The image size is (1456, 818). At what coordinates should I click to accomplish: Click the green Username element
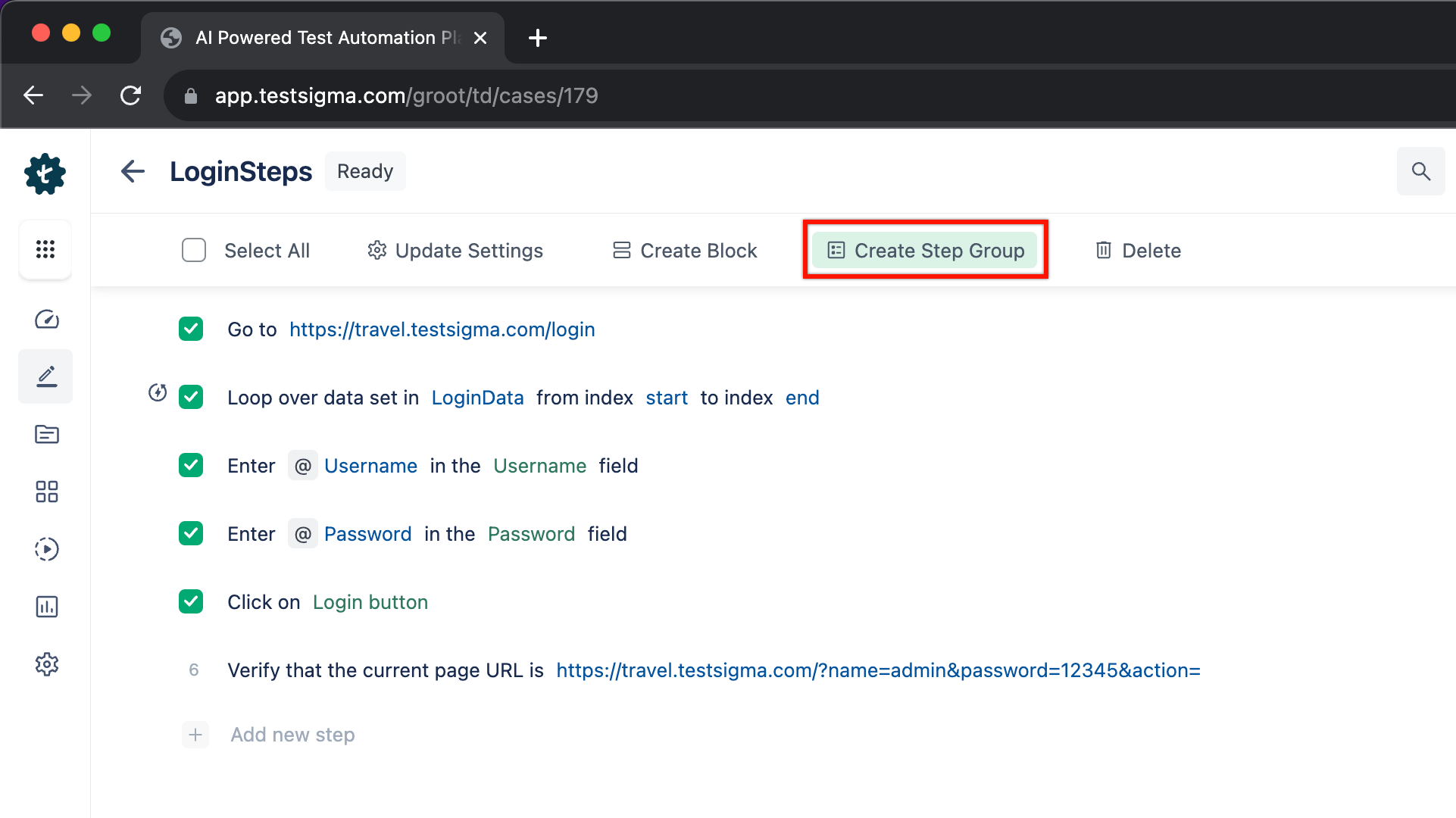click(540, 466)
